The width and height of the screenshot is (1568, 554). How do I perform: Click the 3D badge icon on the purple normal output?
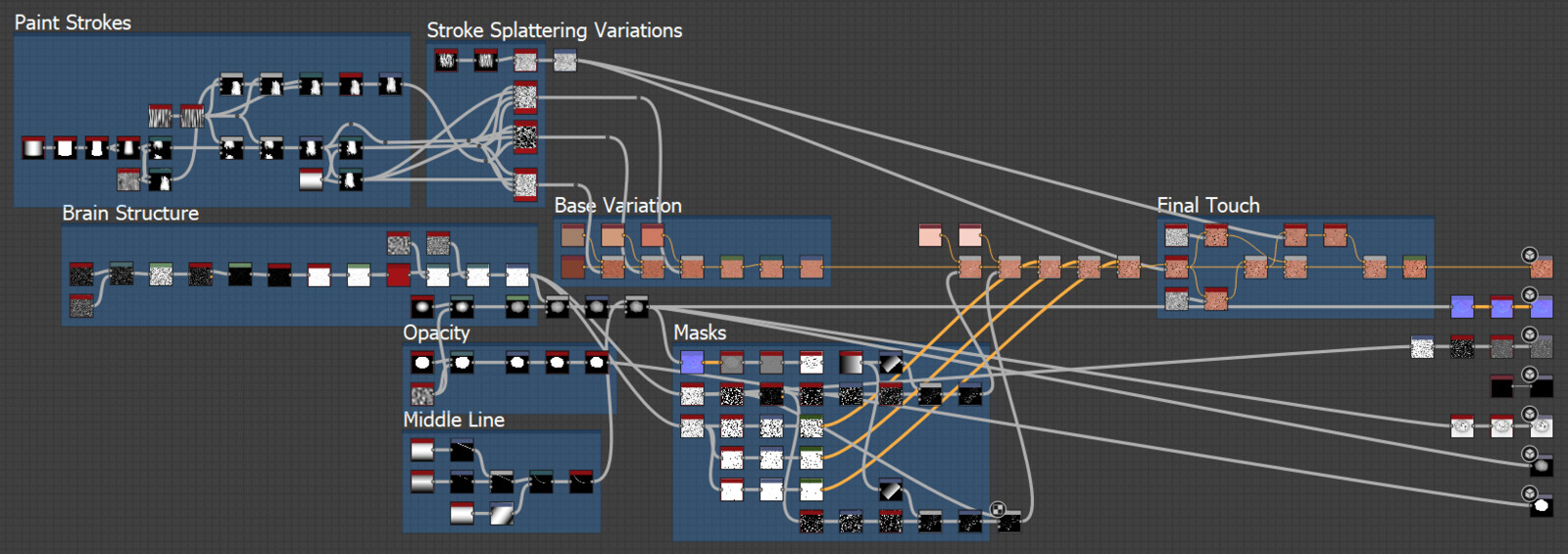pos(1529,294)
